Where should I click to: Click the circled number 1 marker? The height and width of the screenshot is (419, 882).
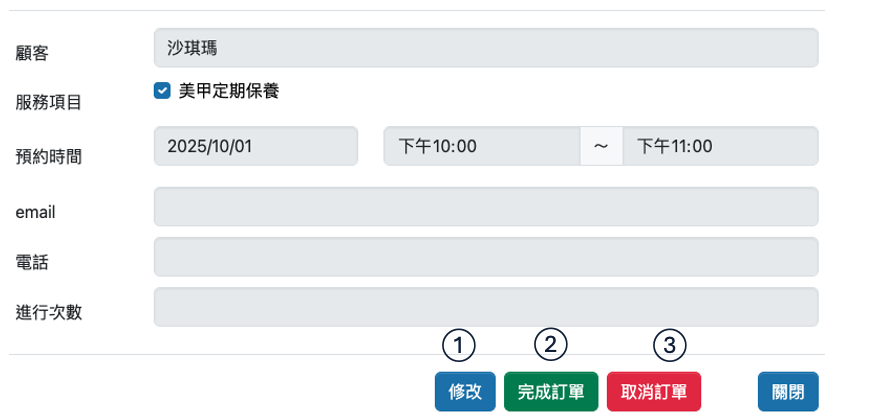(458, 345)
